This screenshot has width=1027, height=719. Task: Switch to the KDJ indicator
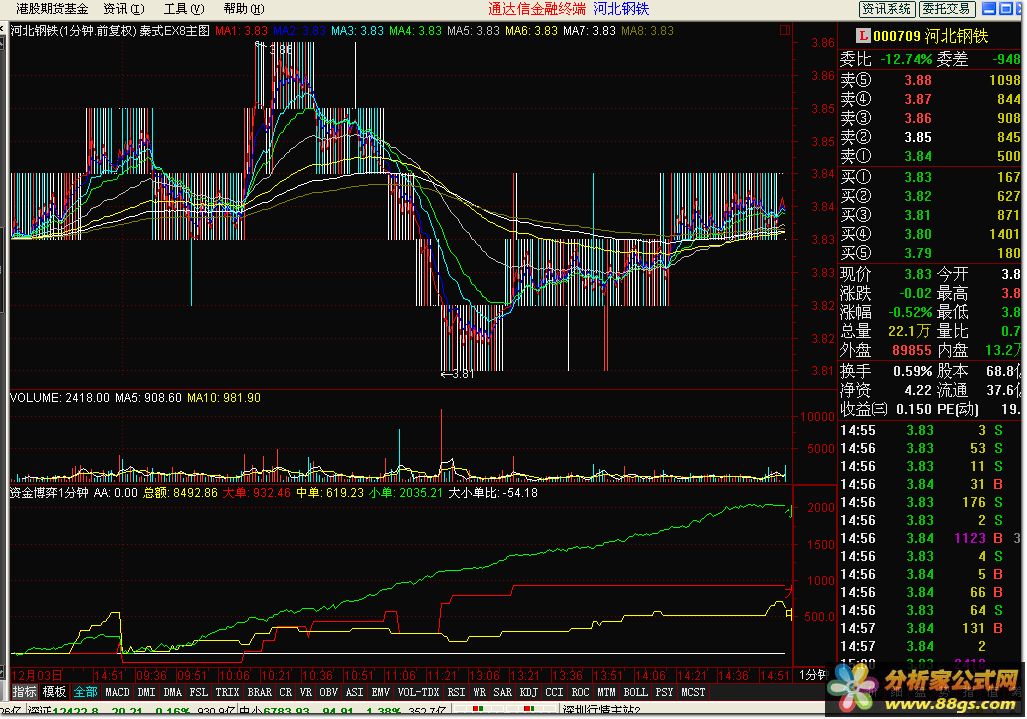tap(529, 692)
